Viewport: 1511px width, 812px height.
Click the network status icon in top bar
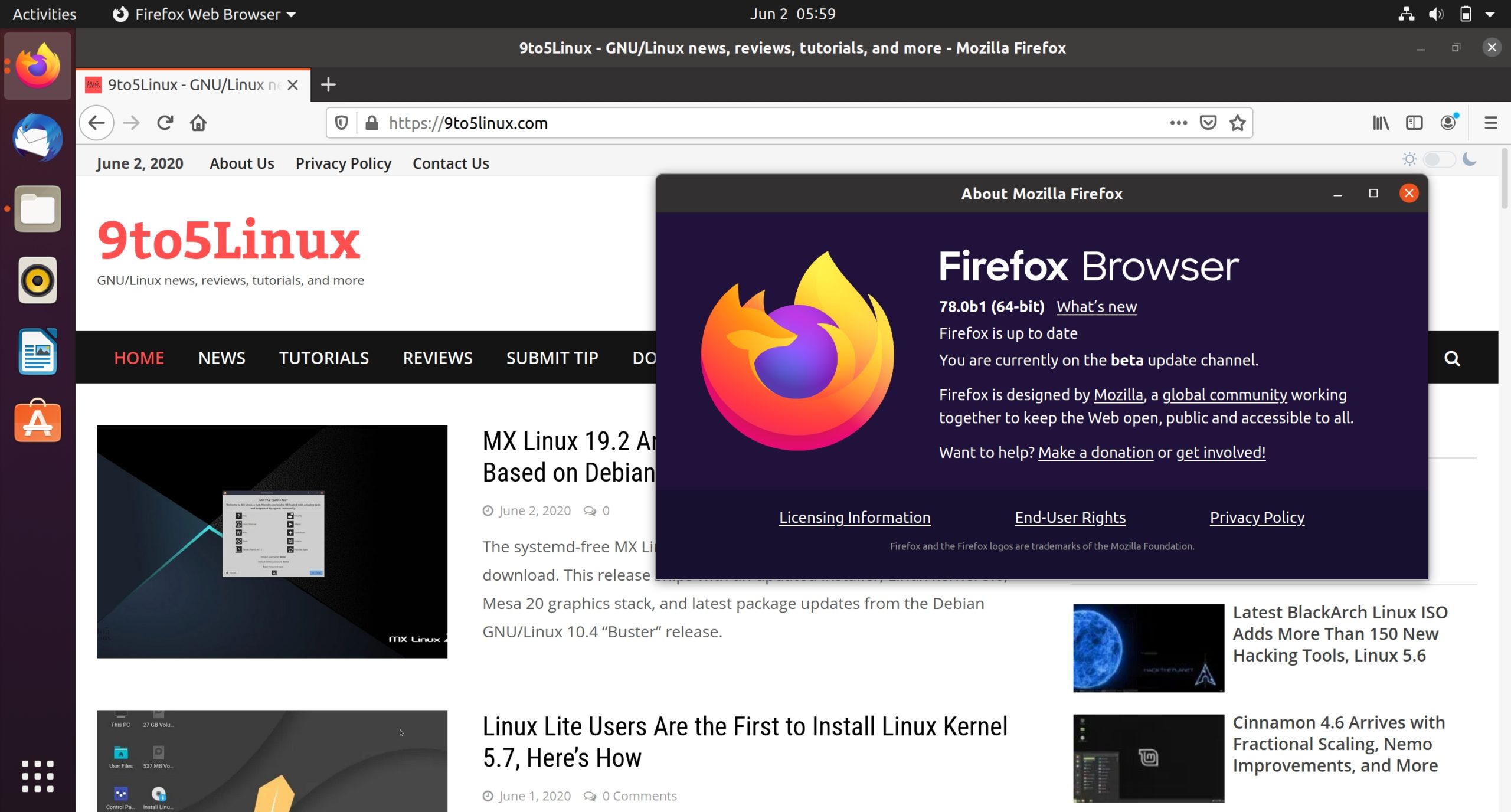pos(1407,14)
